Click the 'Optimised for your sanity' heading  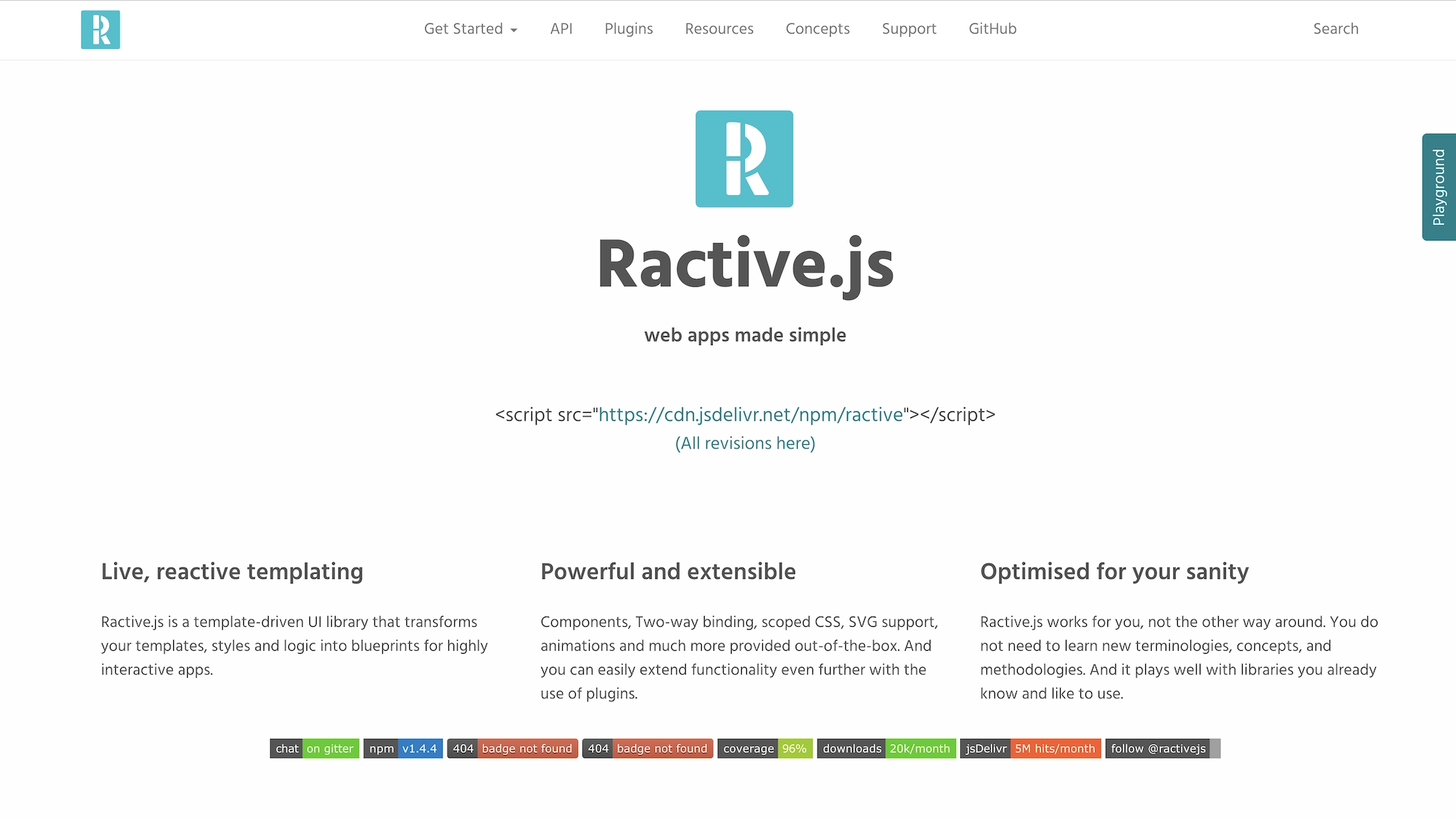point(1115,572)
